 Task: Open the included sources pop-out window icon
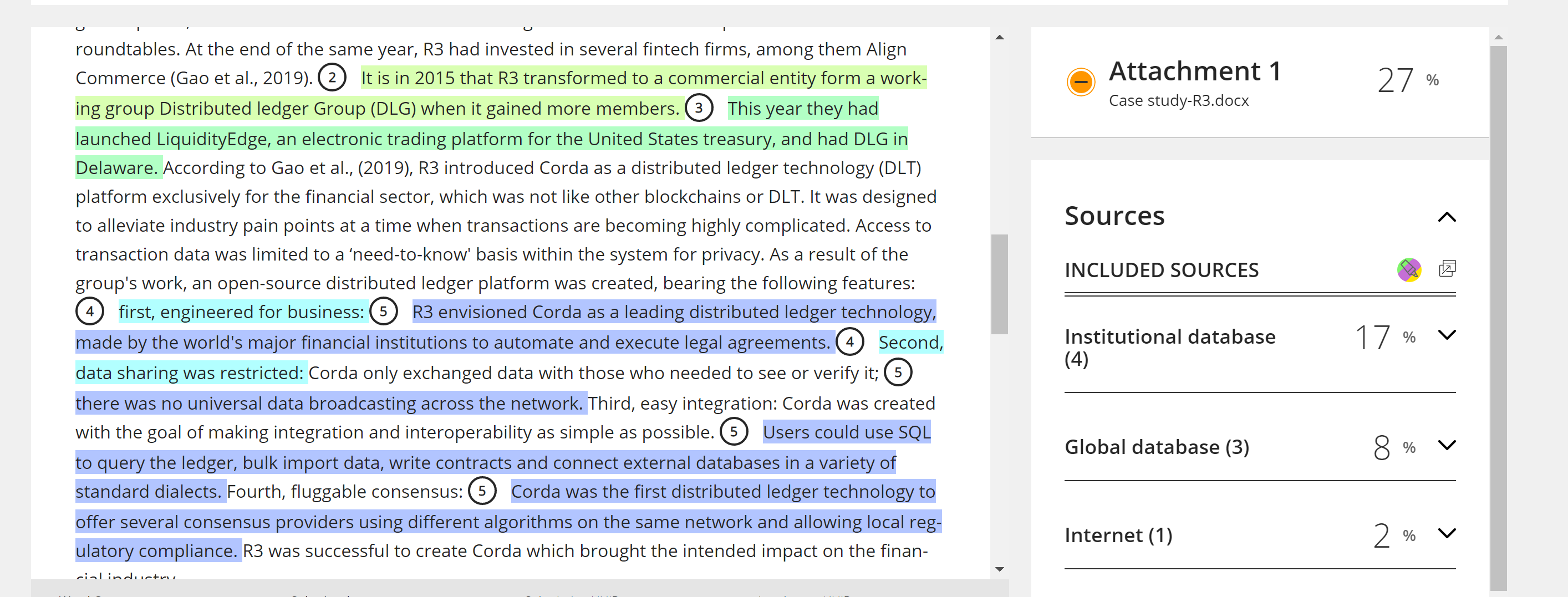click(1447, 268)
